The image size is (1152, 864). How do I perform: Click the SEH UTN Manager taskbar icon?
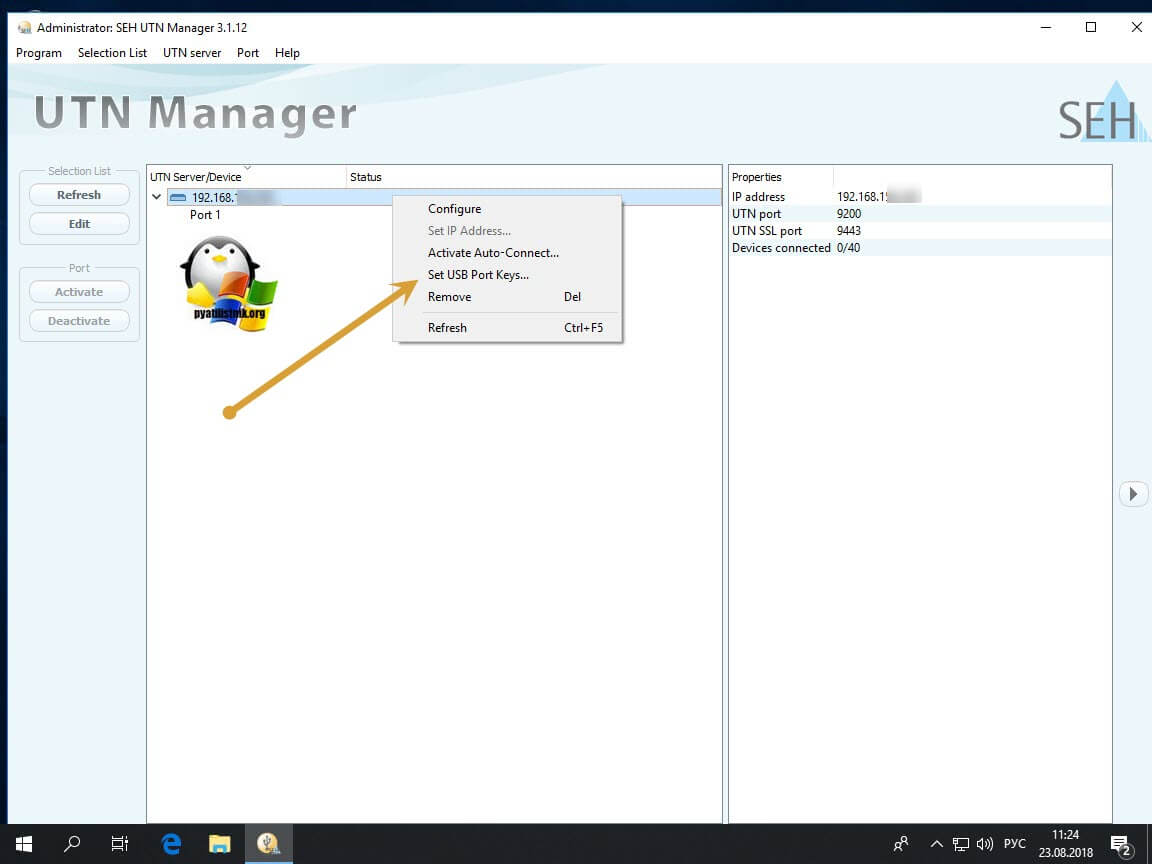tap(268, 843)
